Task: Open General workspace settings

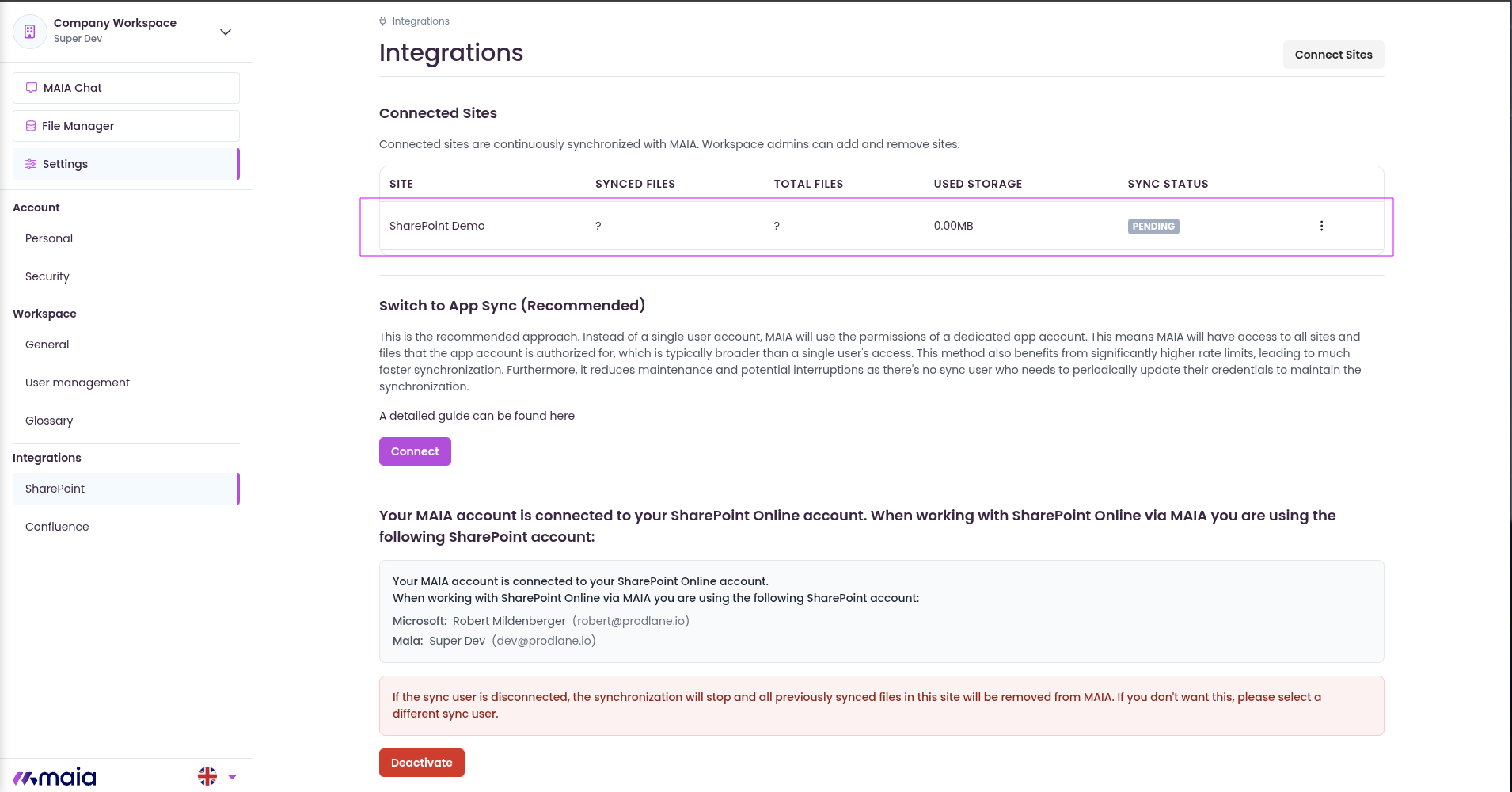Action: (47, 345)
